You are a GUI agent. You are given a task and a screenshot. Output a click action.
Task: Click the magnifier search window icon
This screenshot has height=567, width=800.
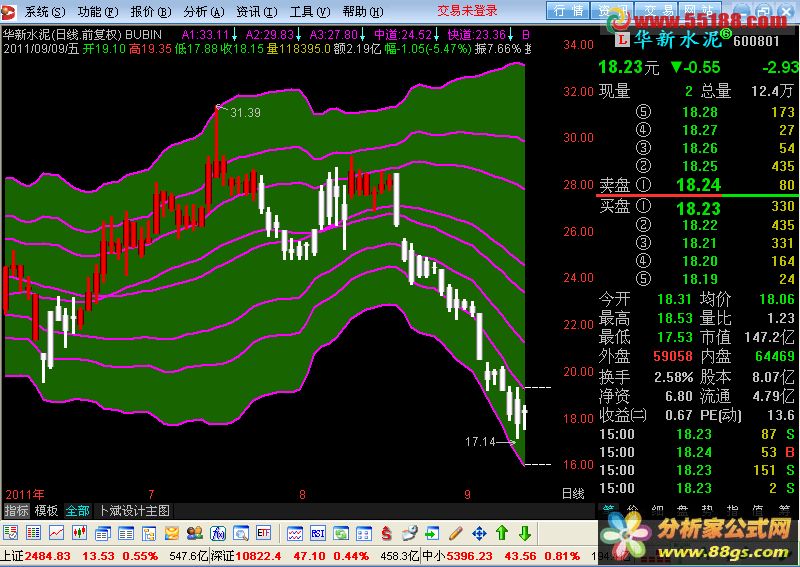241,533
